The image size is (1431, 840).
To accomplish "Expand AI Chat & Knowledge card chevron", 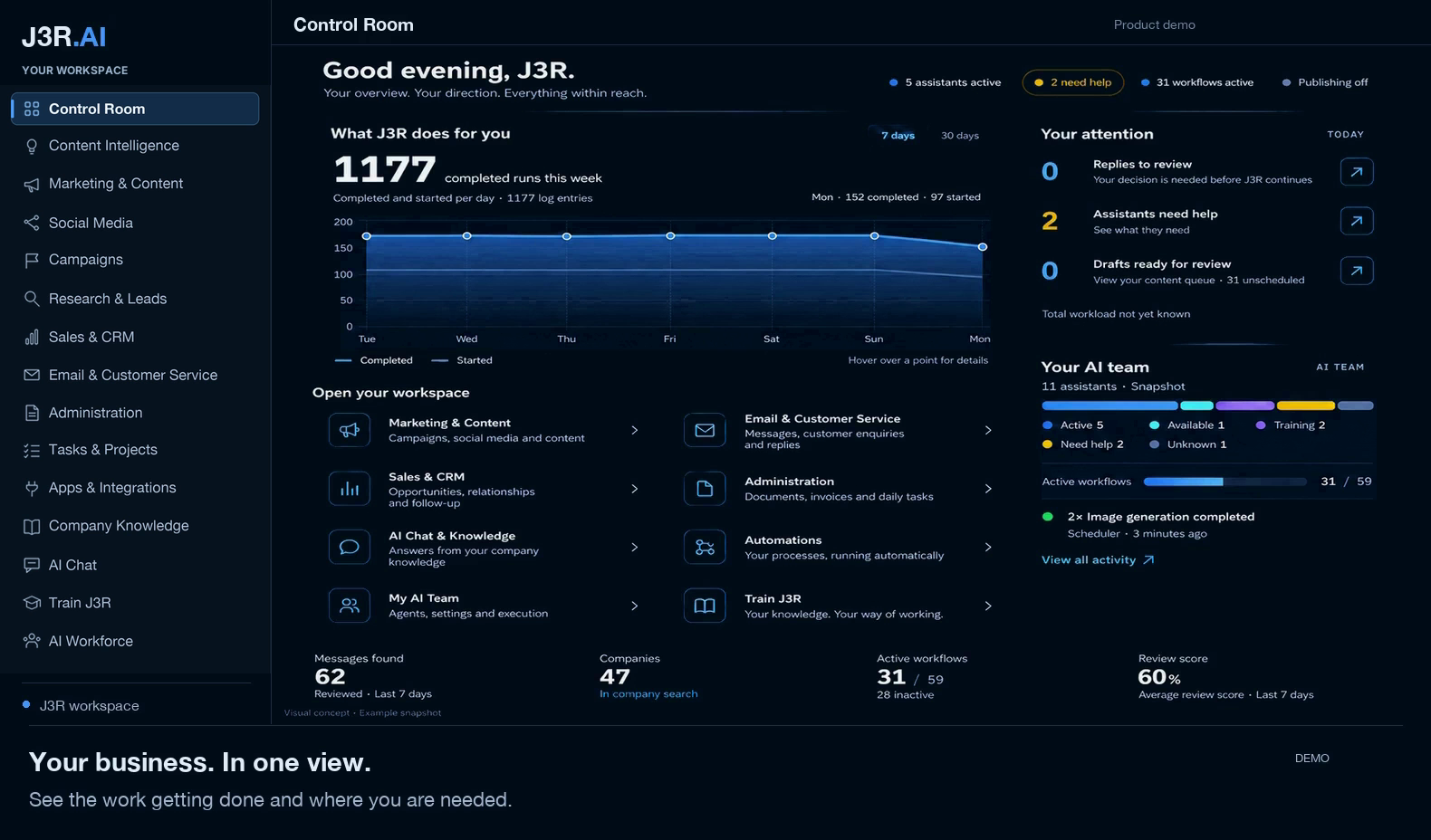I will click(634, 547).
